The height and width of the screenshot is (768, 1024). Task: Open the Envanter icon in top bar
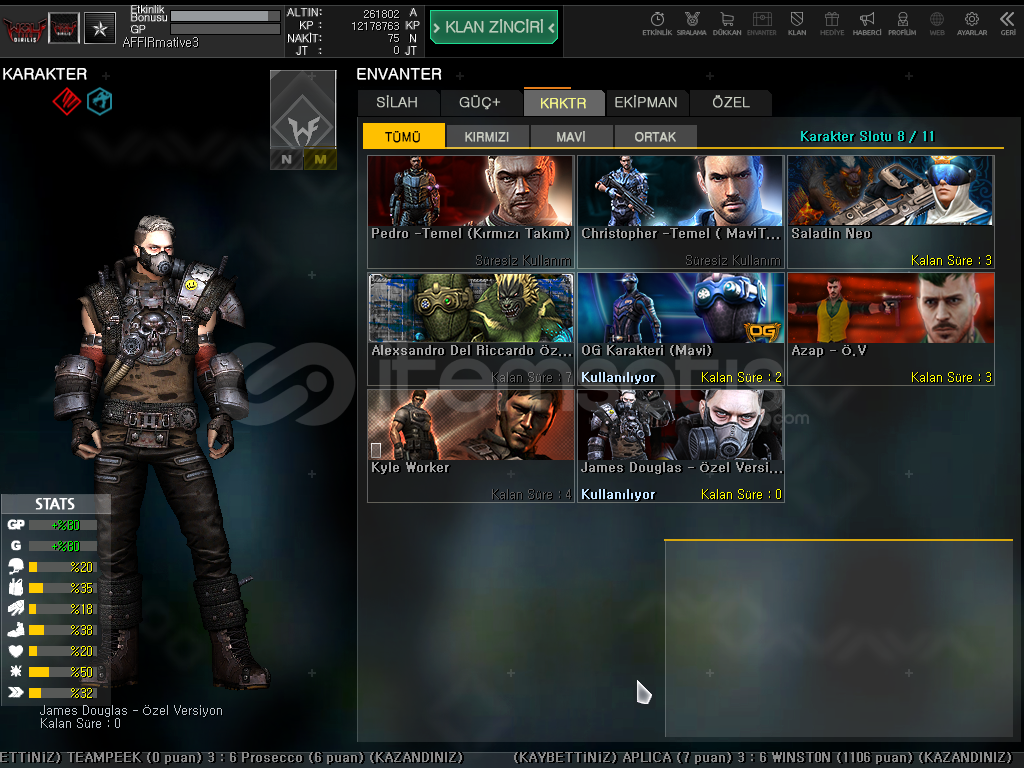(761, 24)
